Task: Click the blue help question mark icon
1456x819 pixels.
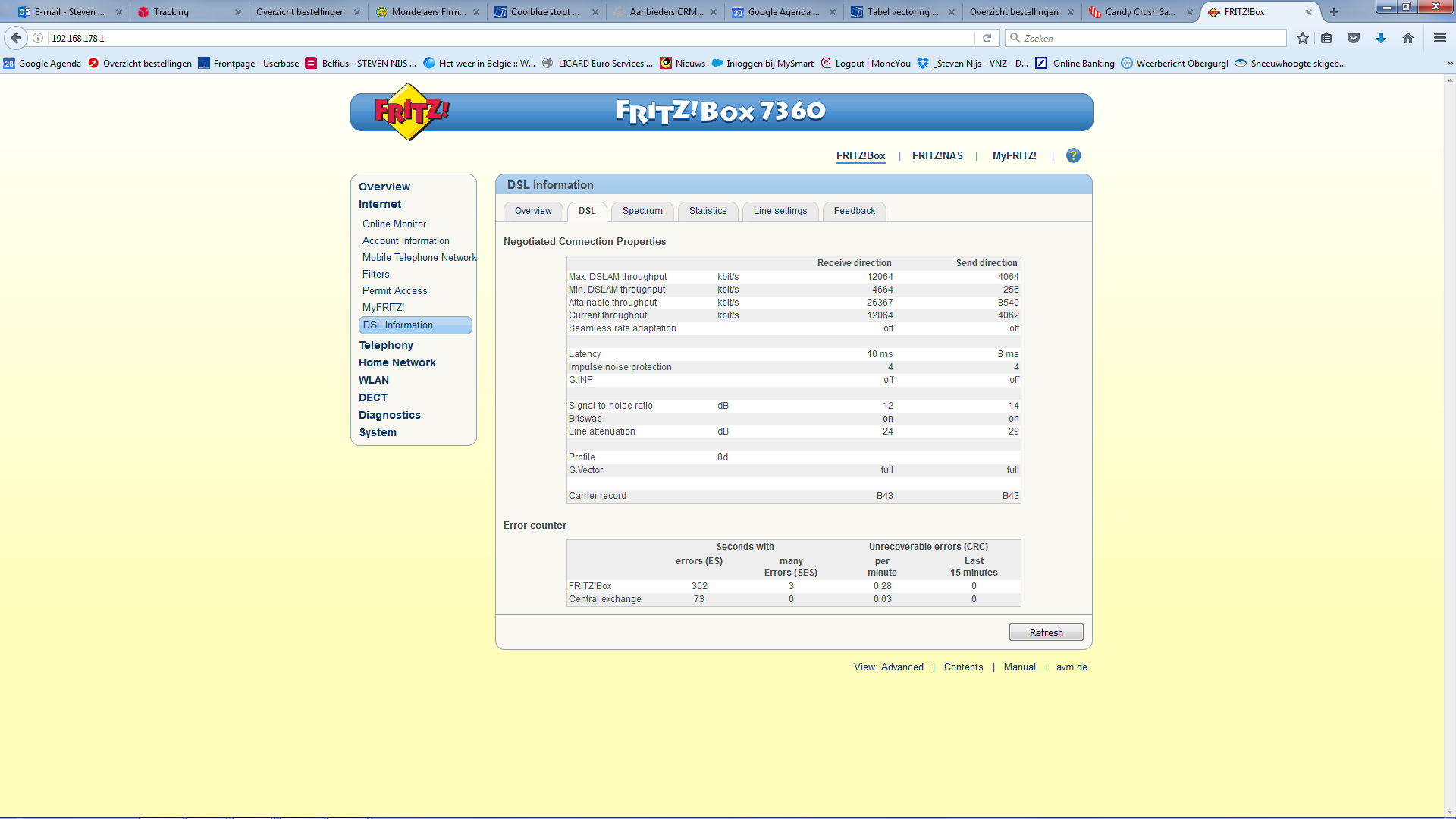Action: (1073, 155)
